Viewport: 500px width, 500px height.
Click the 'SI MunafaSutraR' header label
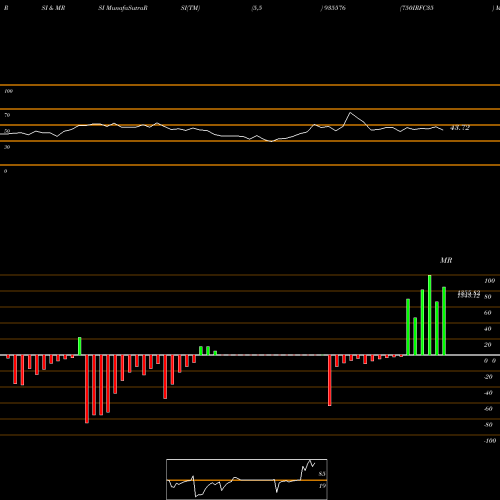[123, 8]
